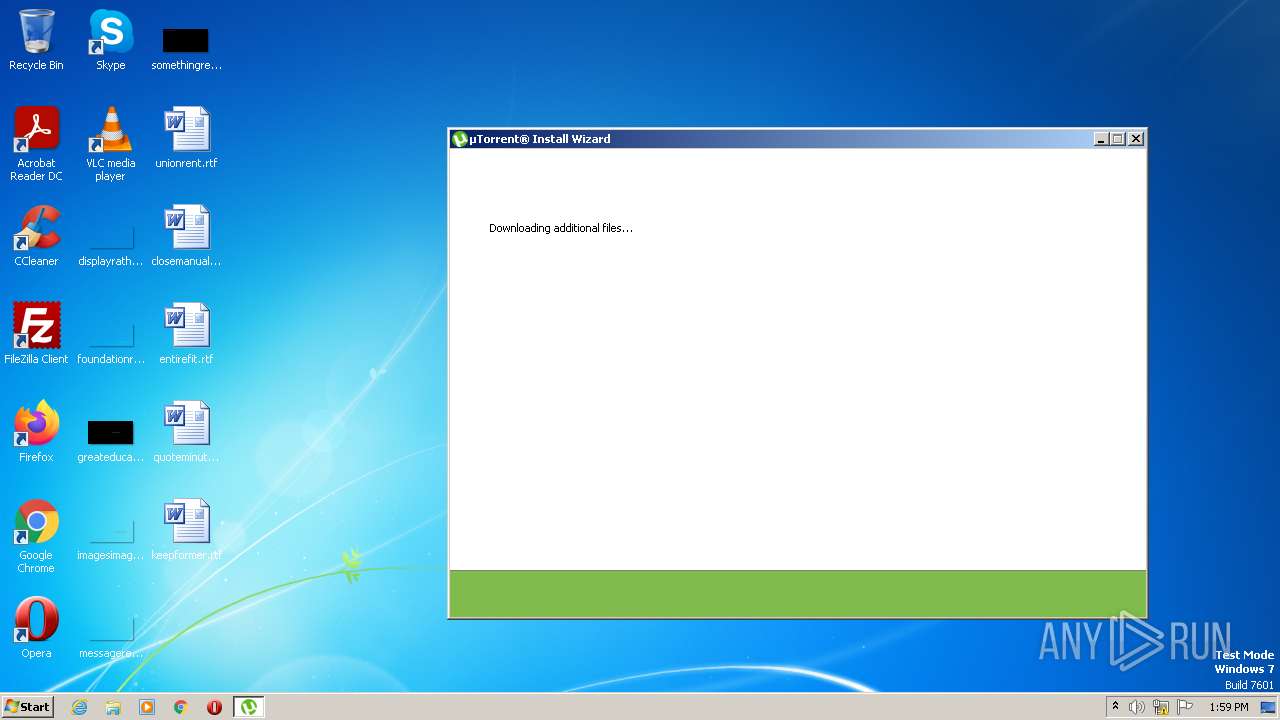Screen dimensions: 1280x720
Task: Select the Firefox desktop shortcut
Action: point(36,432)
